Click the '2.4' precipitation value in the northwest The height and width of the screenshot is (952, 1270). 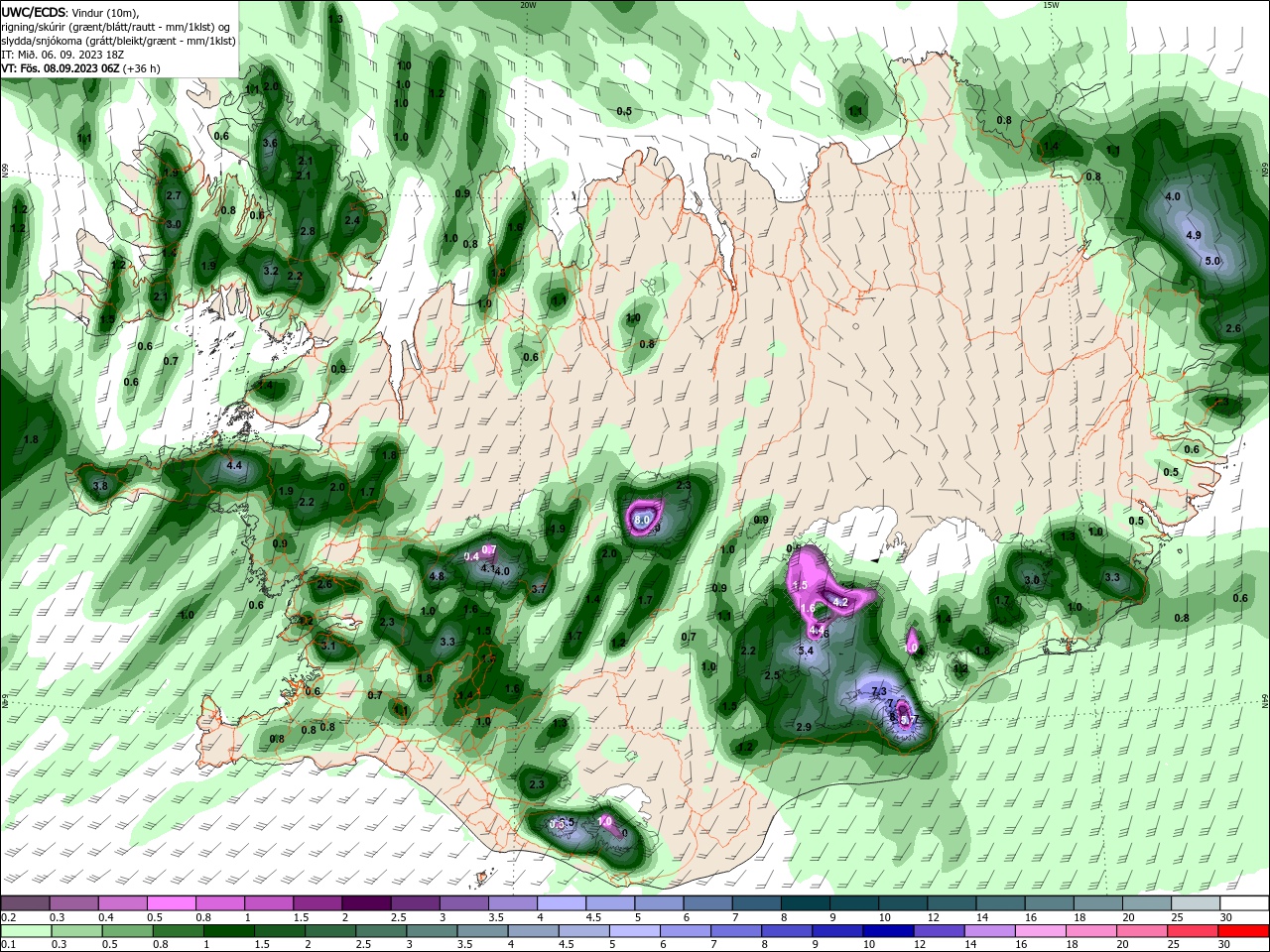click(351, 220)
